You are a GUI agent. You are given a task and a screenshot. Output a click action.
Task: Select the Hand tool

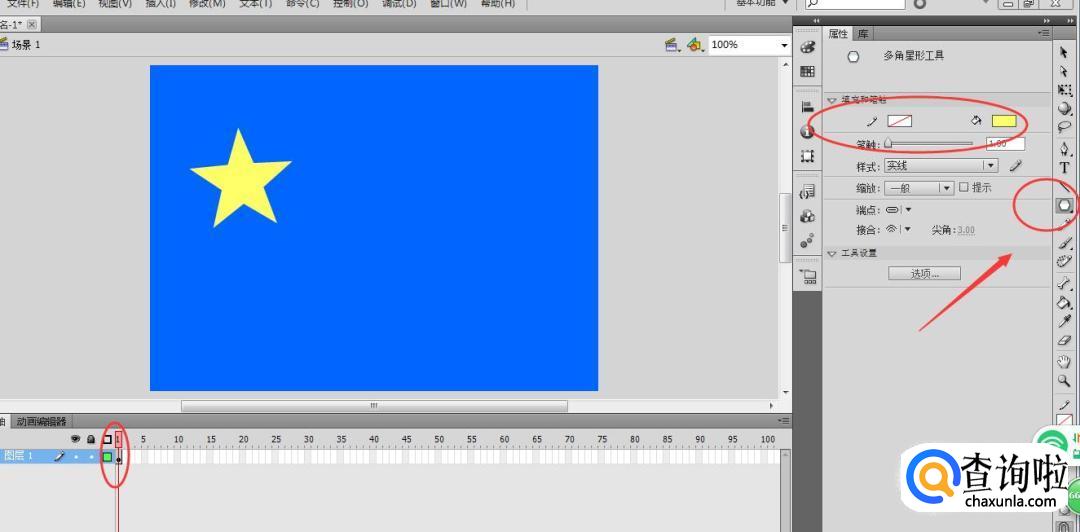(1065, 361)
